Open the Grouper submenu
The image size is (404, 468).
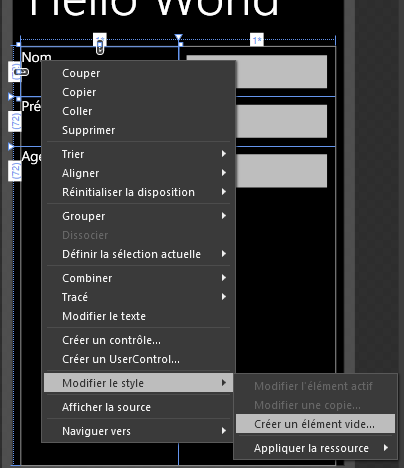(138, 216)
